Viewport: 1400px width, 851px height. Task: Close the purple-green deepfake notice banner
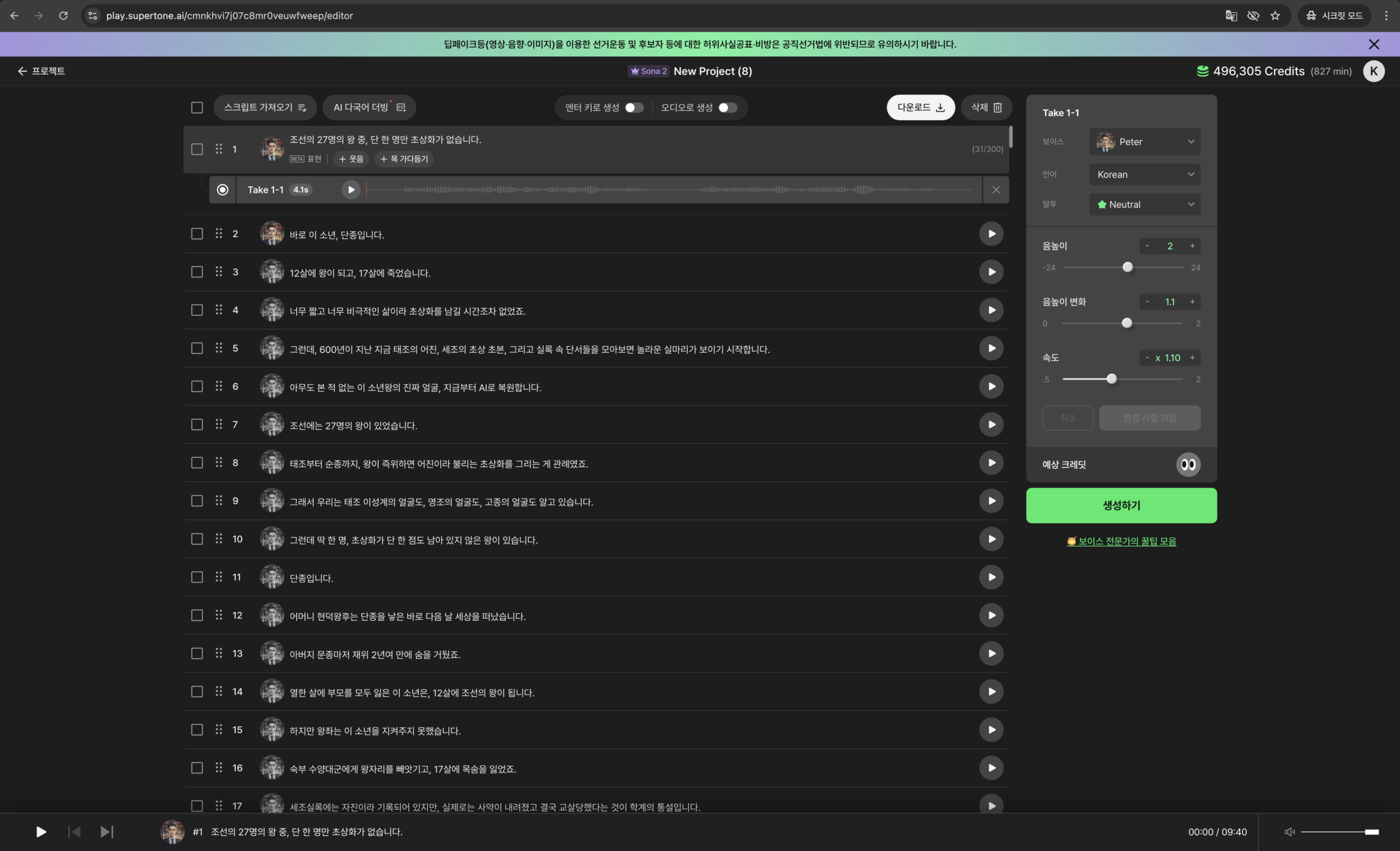1373,44
